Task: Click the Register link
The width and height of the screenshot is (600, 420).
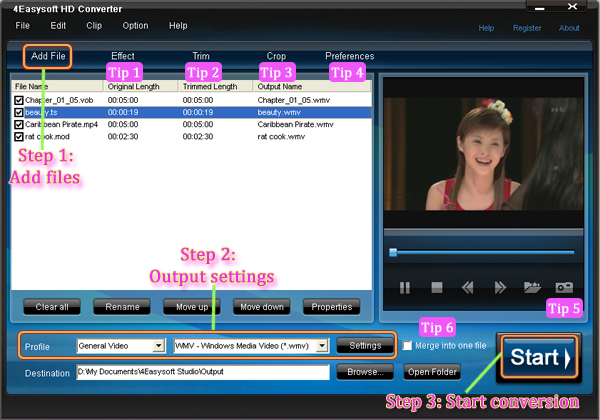Action: 527,28
